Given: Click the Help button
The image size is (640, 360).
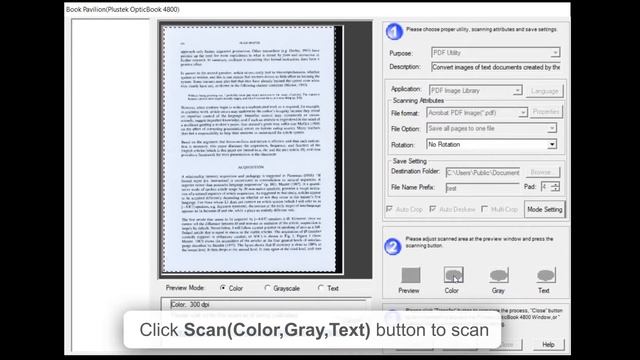Looking at the screenshot, I should pos(549,344).
